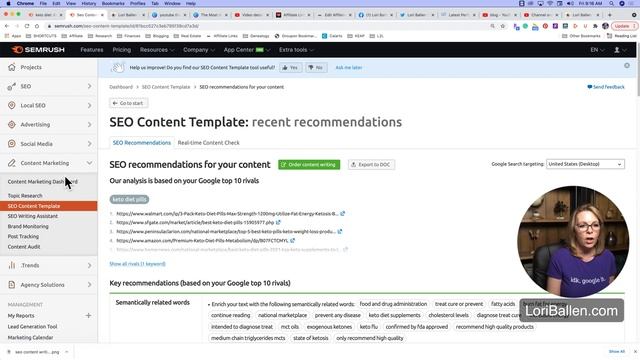Click Go to start button
The width and height of the screenshot is (640, 360).
click(x=128, y=103)
